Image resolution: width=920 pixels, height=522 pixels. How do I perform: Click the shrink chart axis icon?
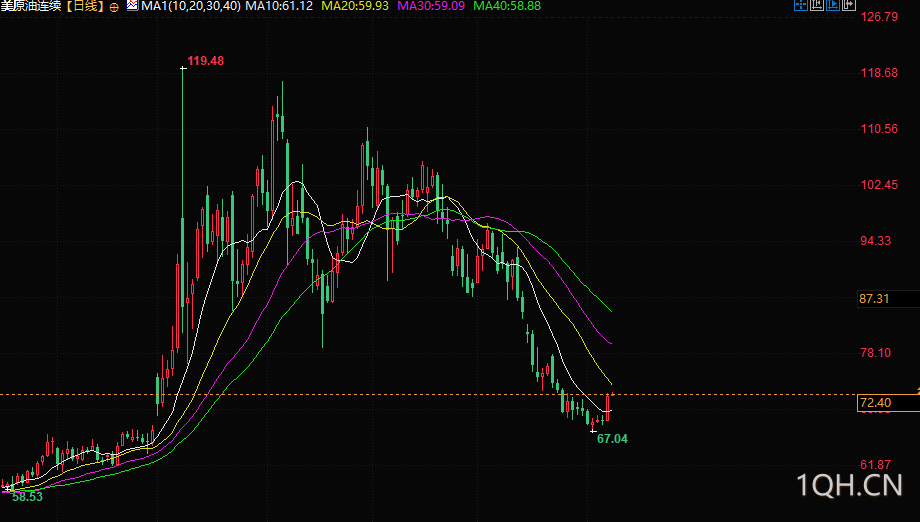point(817,5)
